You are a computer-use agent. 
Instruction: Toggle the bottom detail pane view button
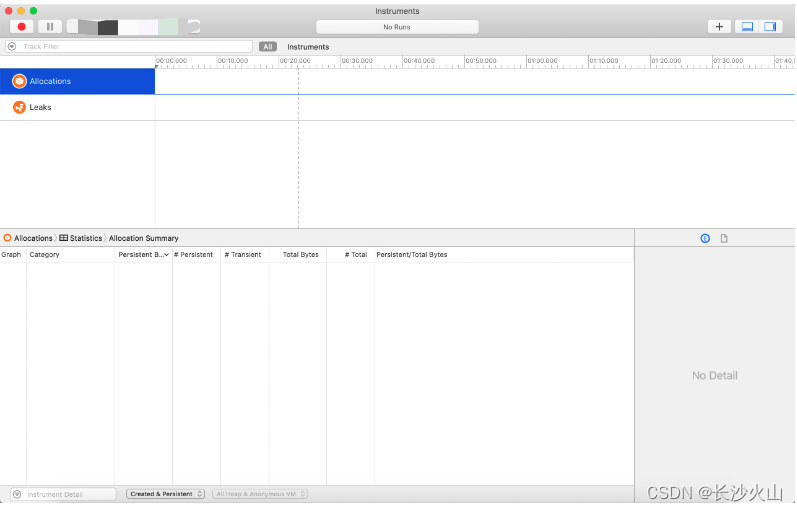tap(747, 27)
